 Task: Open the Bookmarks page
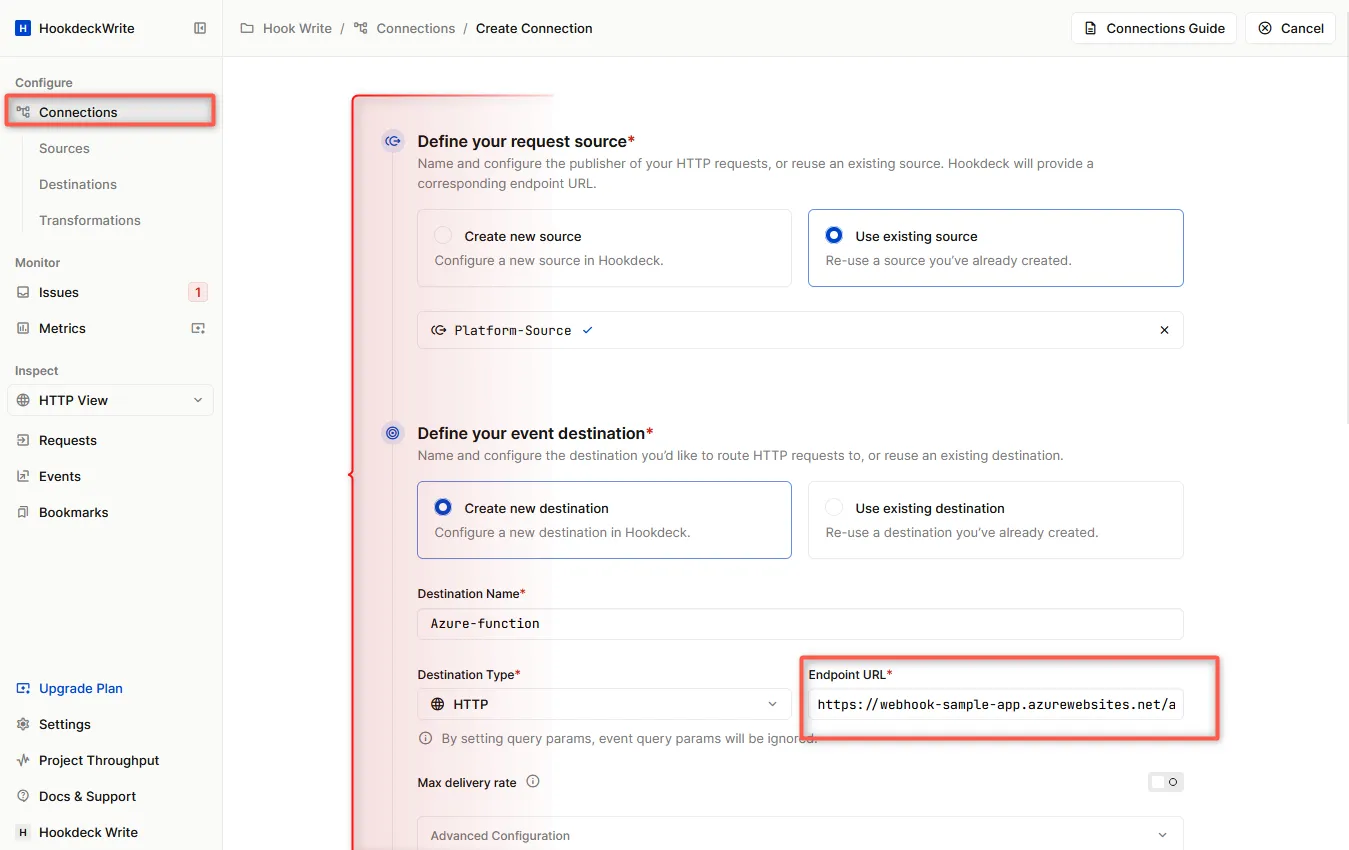[x=74, y=512]
